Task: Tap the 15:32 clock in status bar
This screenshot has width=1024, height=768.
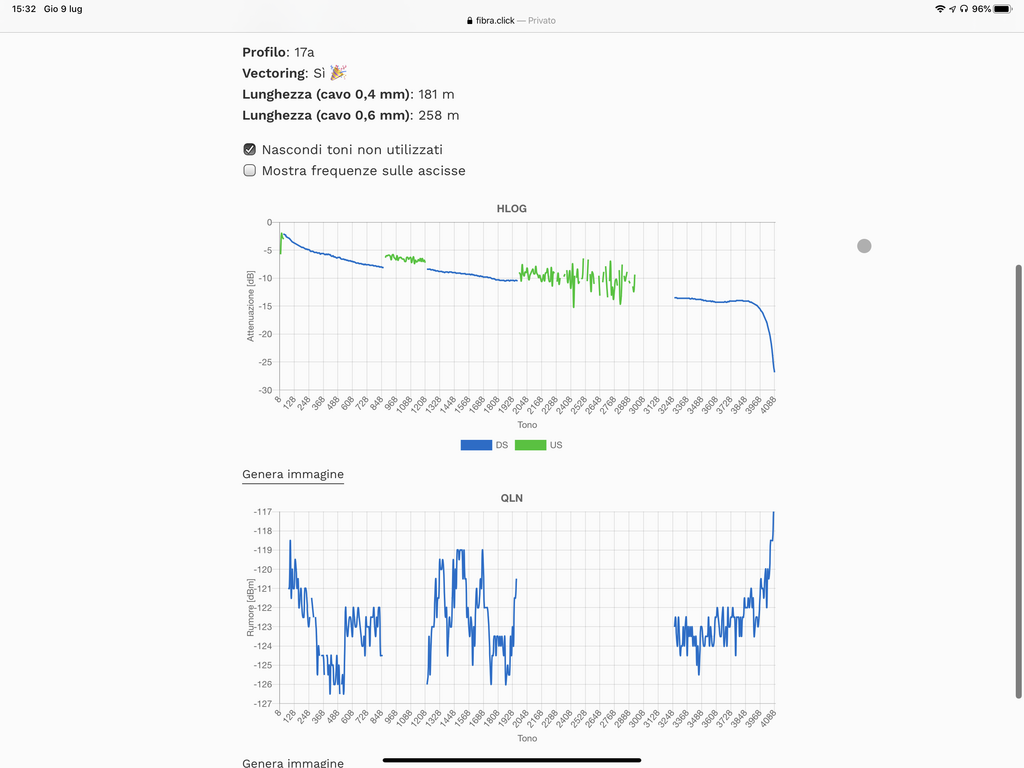Action: (x=24, y=8)
